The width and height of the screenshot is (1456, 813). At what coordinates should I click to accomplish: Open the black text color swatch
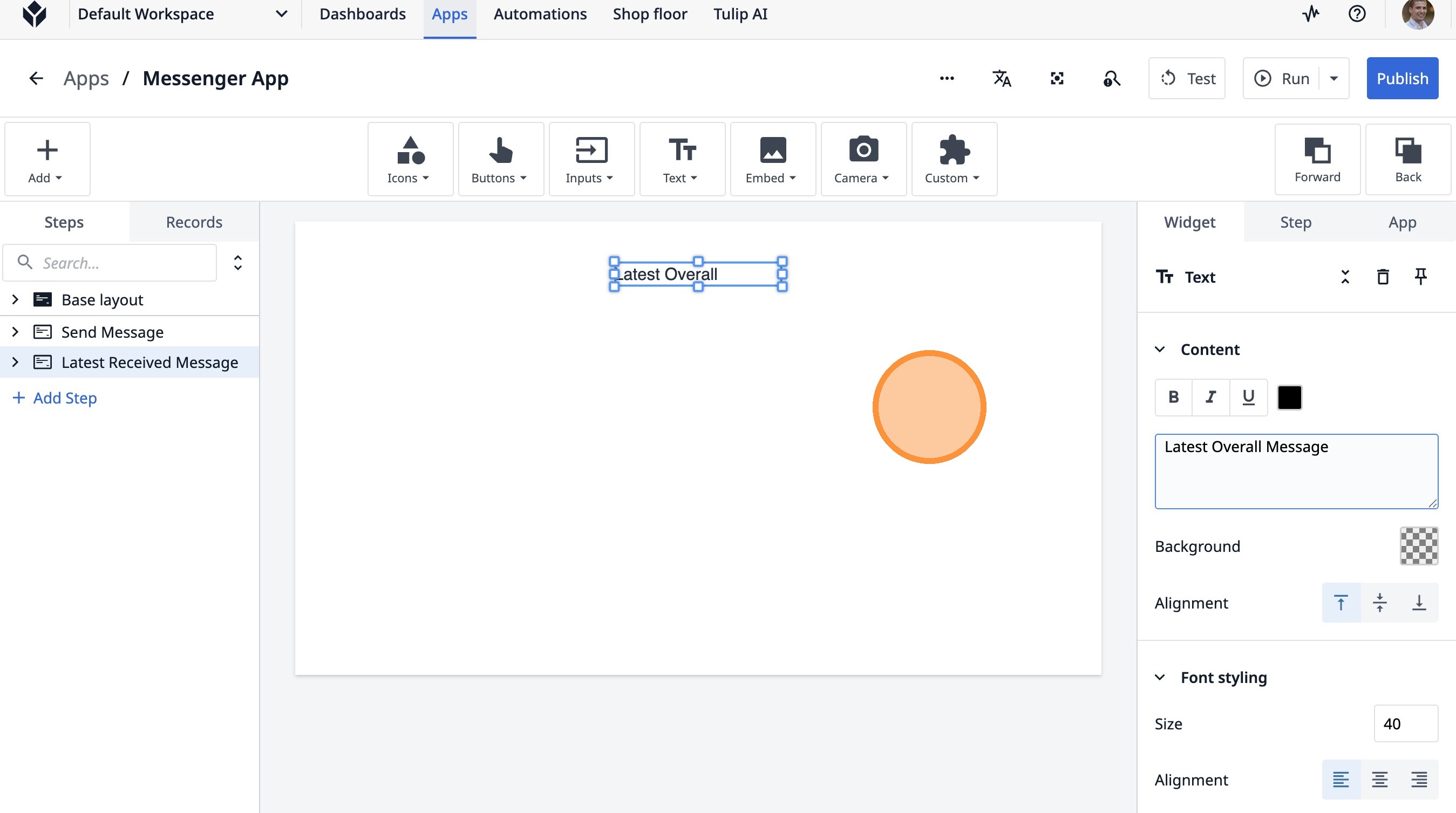coord(1289,397)
